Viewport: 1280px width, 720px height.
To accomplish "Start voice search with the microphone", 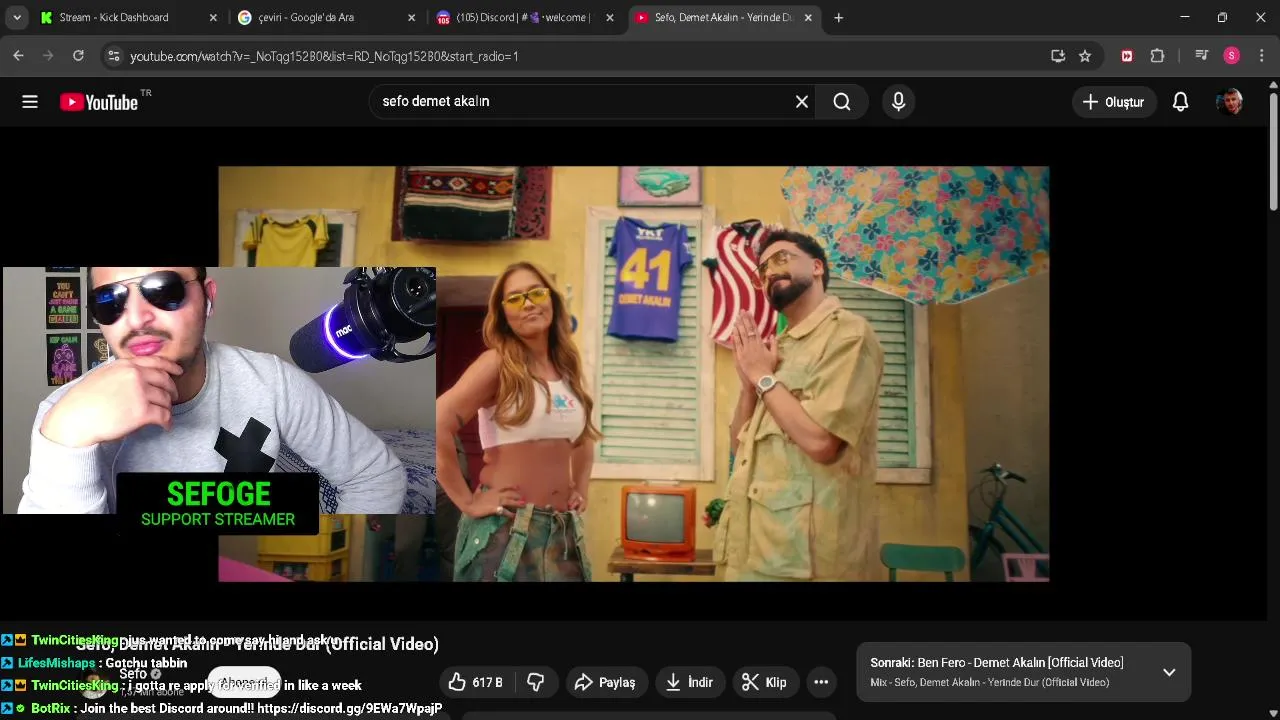I will [x=898, y=101].
